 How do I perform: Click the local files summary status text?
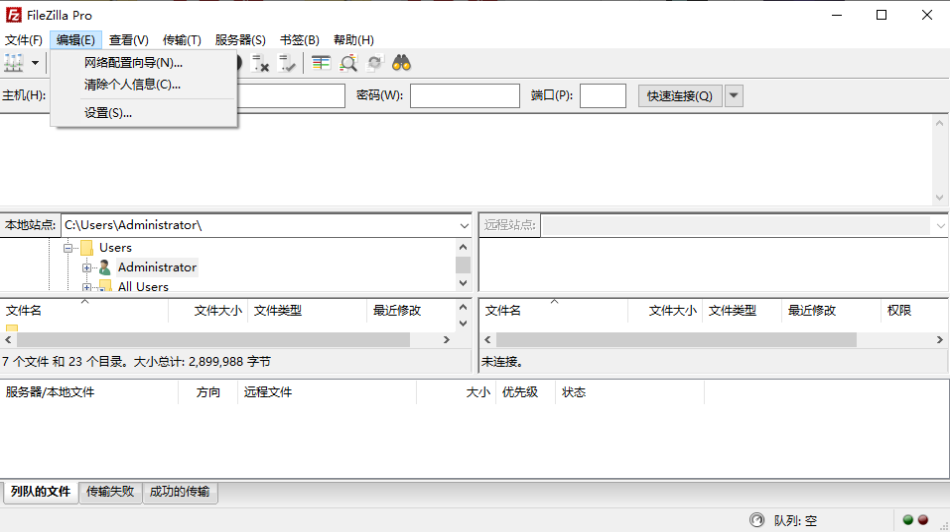coord(136,362)
